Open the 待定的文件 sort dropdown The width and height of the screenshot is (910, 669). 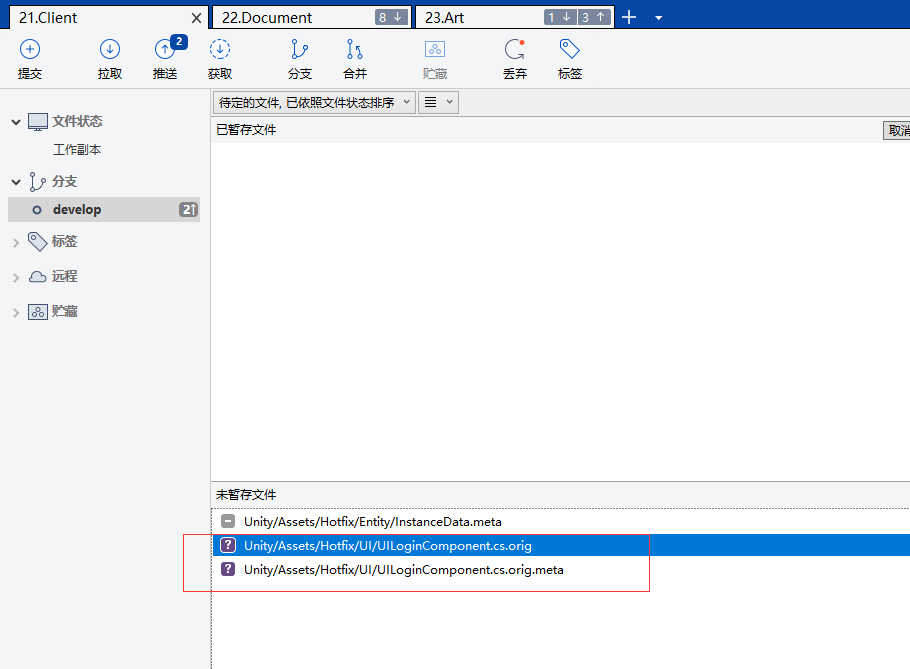314,103
